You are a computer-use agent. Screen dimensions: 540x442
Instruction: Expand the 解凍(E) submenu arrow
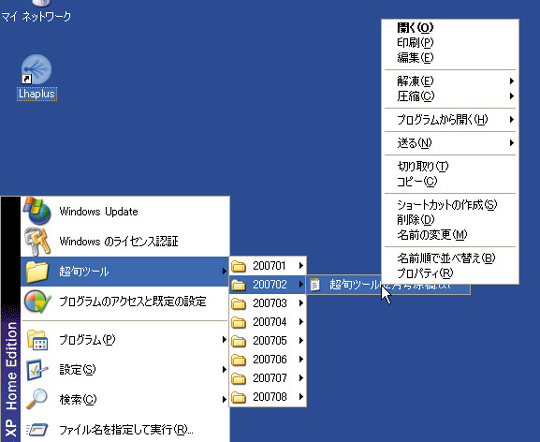[x=512, y=81]
